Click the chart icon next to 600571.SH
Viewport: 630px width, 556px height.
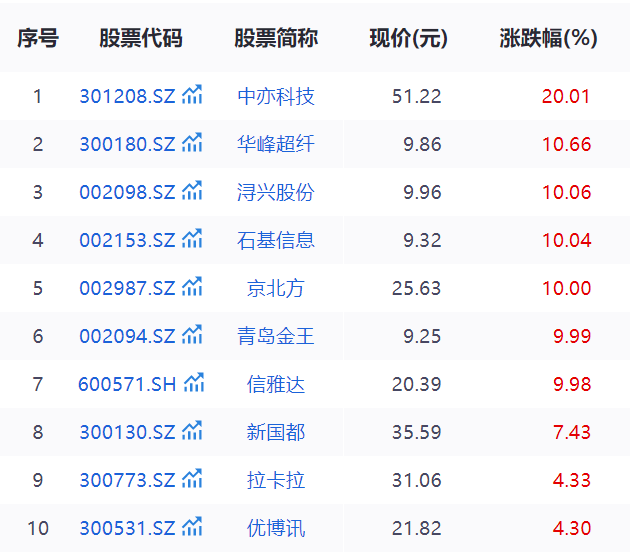coord(194,384)
